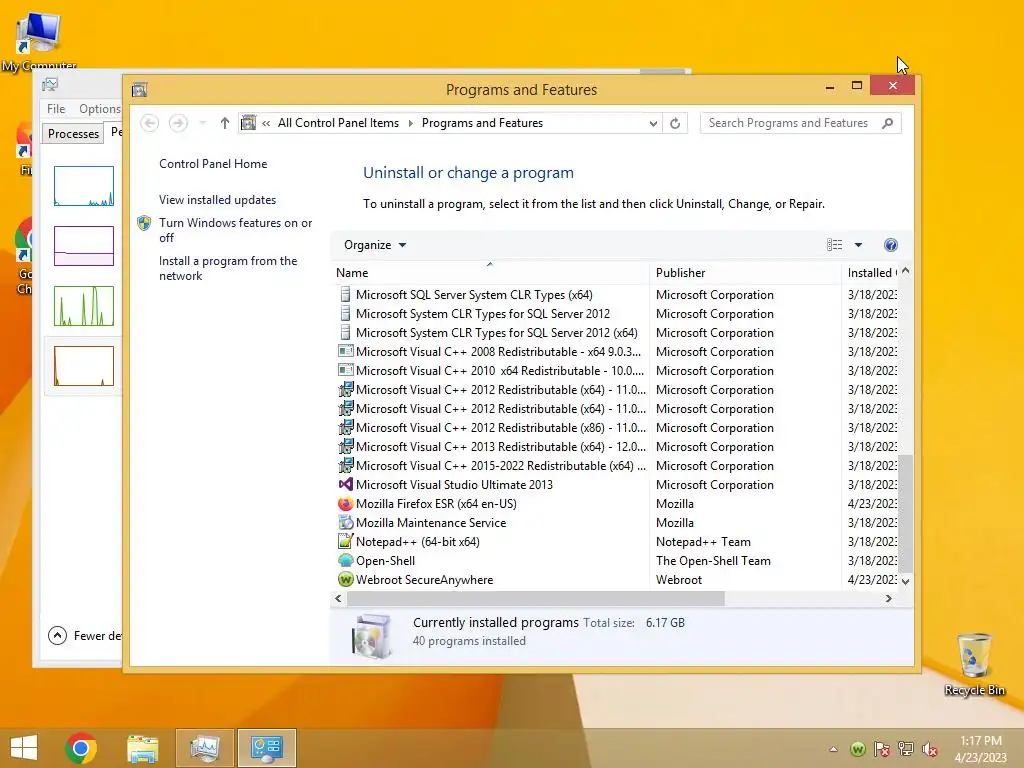Click the network tray icon

pyautogui.click(x=906, y=749)
